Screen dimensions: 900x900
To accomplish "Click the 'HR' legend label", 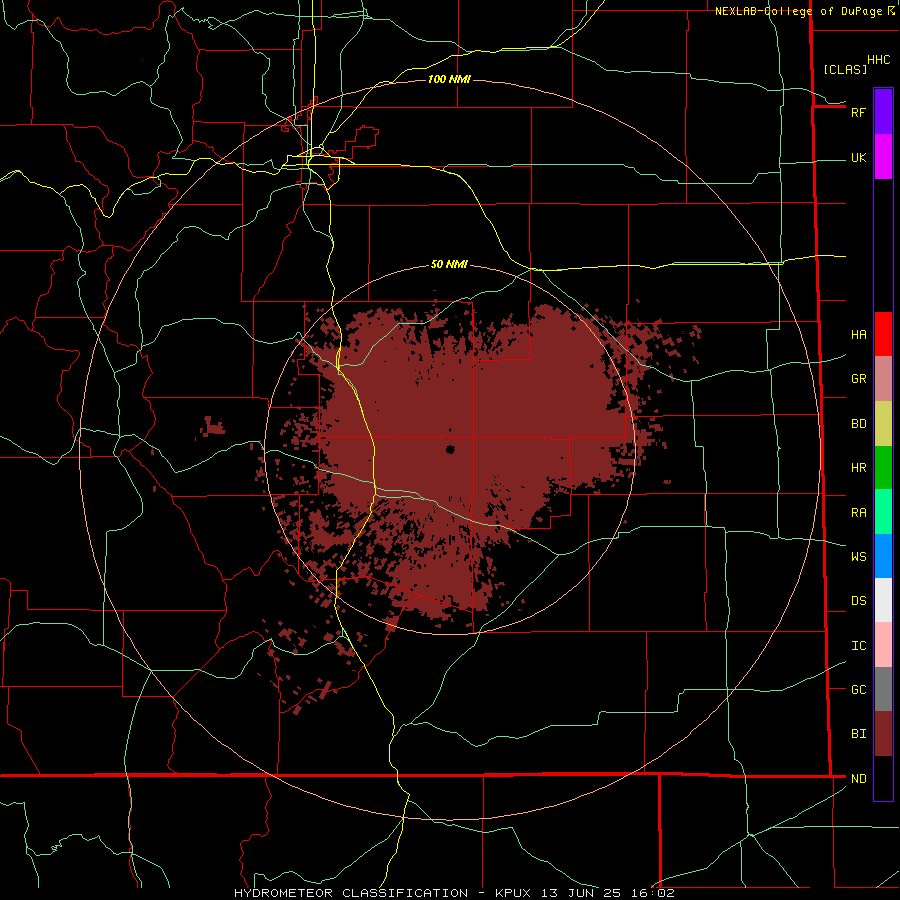I will tap(858, 468).
